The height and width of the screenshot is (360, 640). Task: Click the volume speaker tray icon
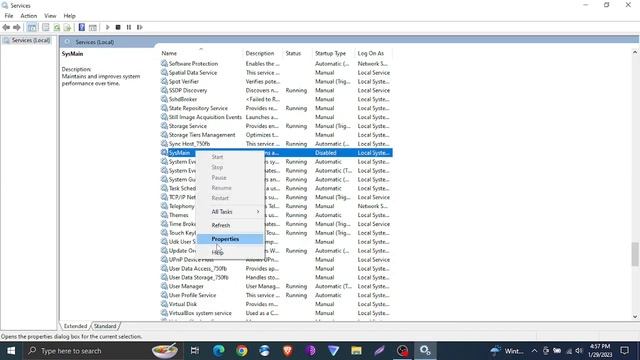(579, 351)
